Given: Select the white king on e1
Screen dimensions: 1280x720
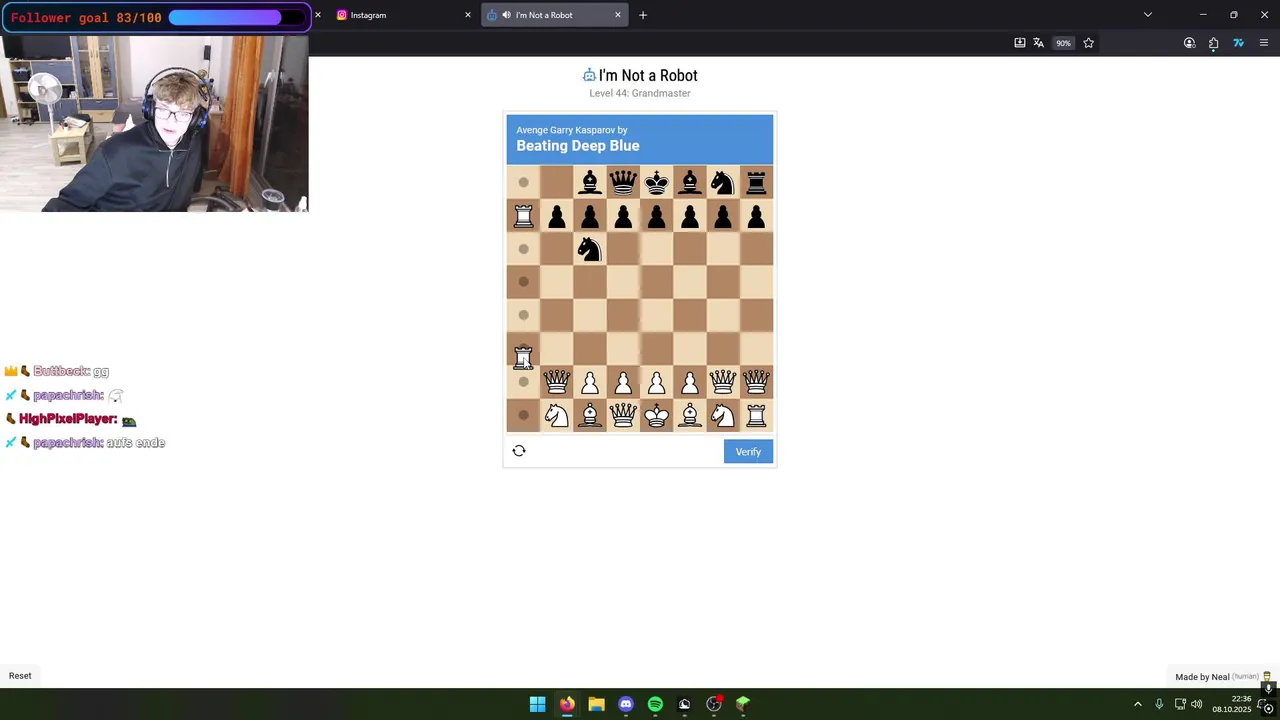Looking at the screenshot, I should click(x=656, y=415).
